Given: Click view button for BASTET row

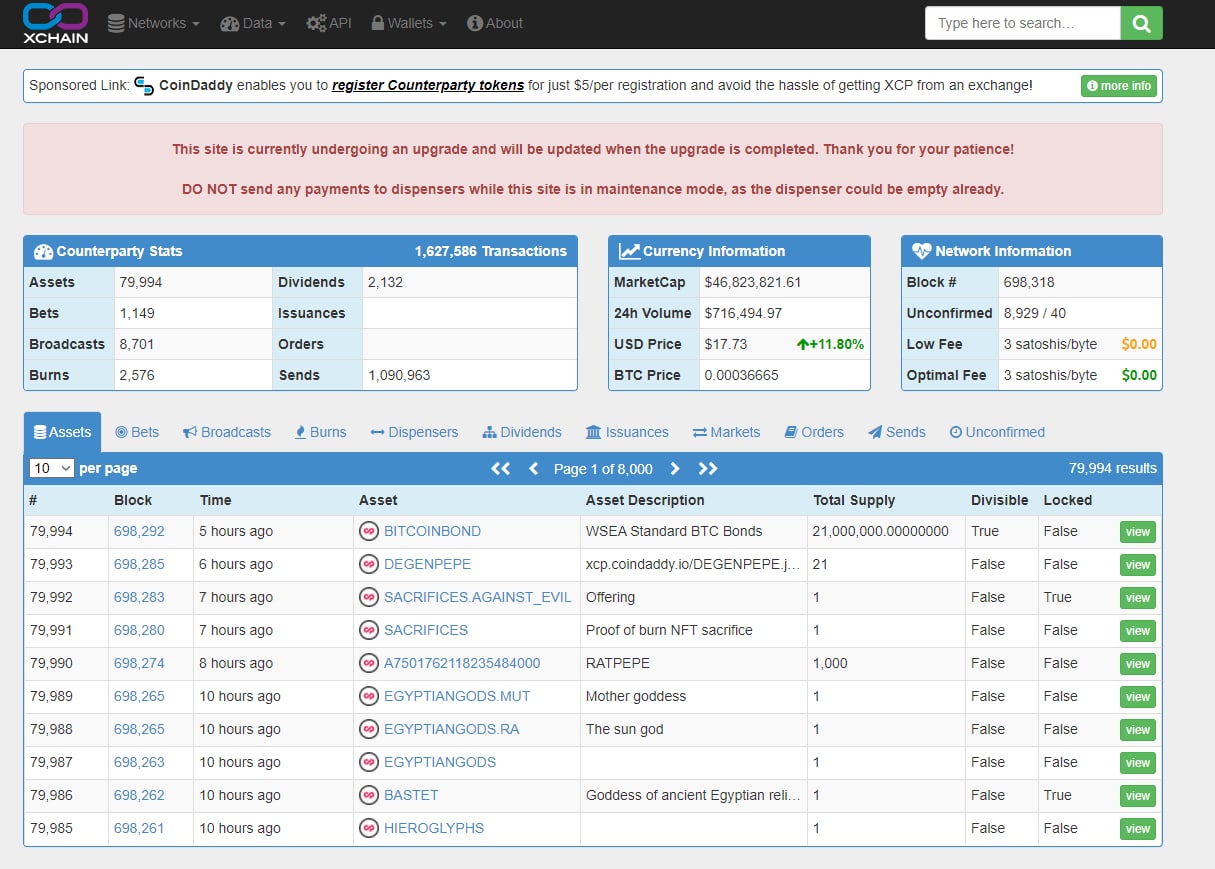Looking at the screenshot, I should point(1138,796).
